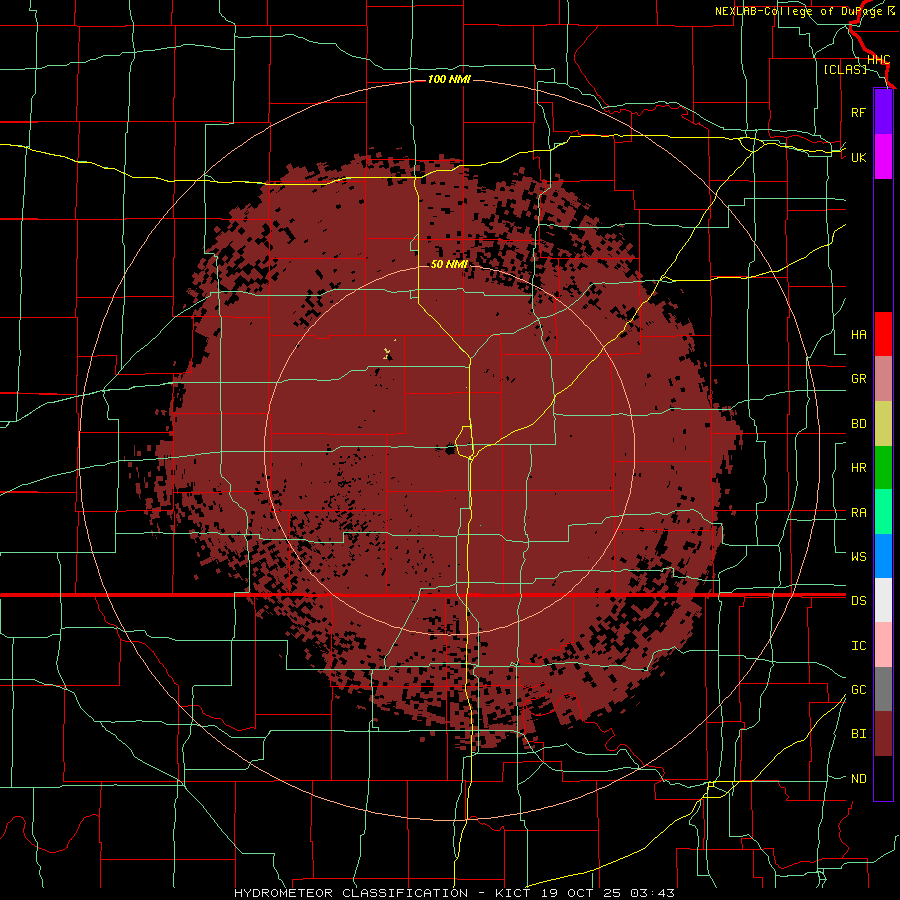Select the IC light pink swatch
900x900 pixels.
[883, 645]
